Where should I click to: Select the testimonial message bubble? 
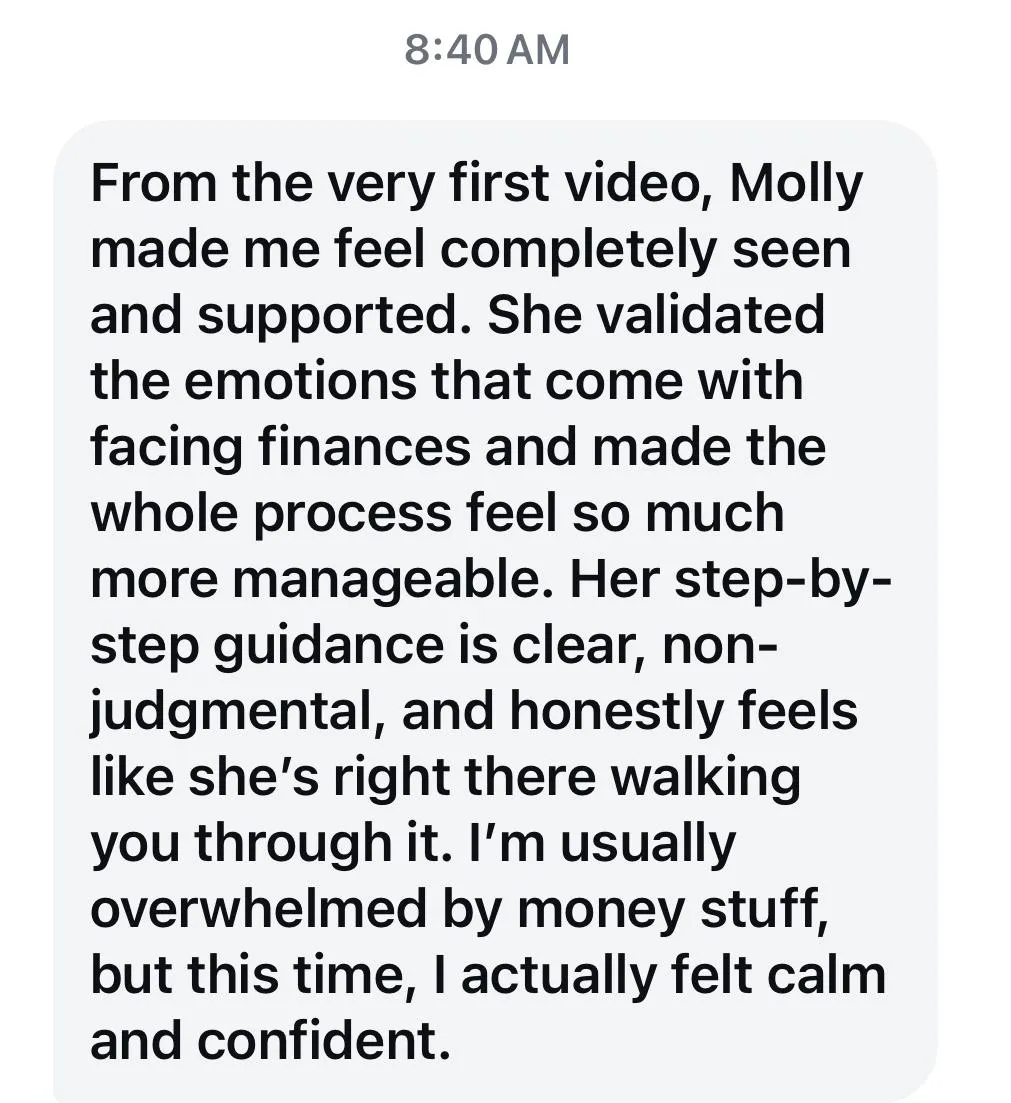point(495,611)
